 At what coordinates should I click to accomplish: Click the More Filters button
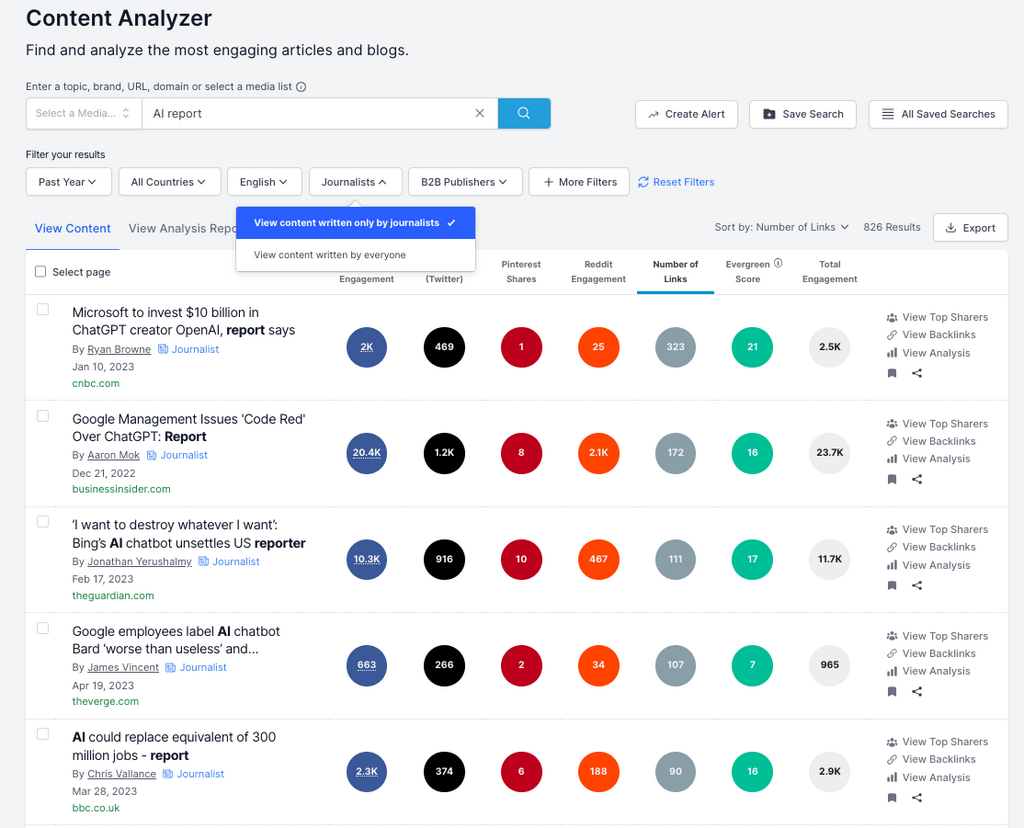tap(579, 182)
